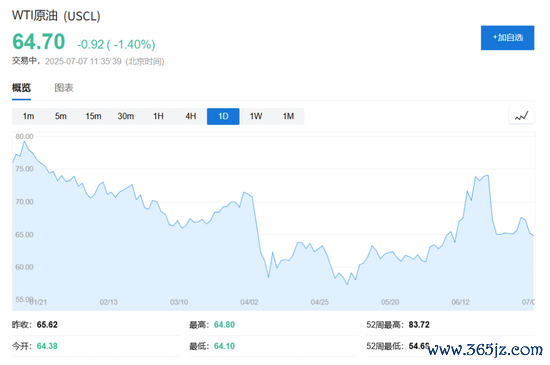Click the 64.70 current price figure

coord(39,42)
